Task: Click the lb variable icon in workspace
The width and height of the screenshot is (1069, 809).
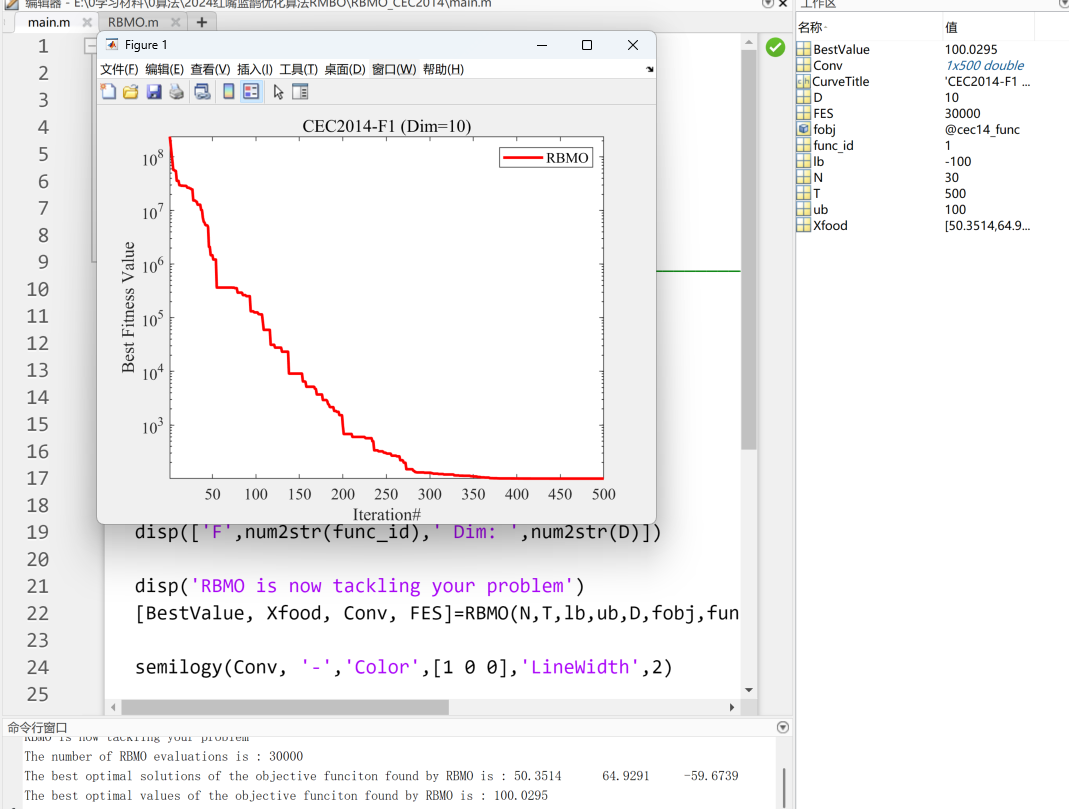Action: click(804, 162)
